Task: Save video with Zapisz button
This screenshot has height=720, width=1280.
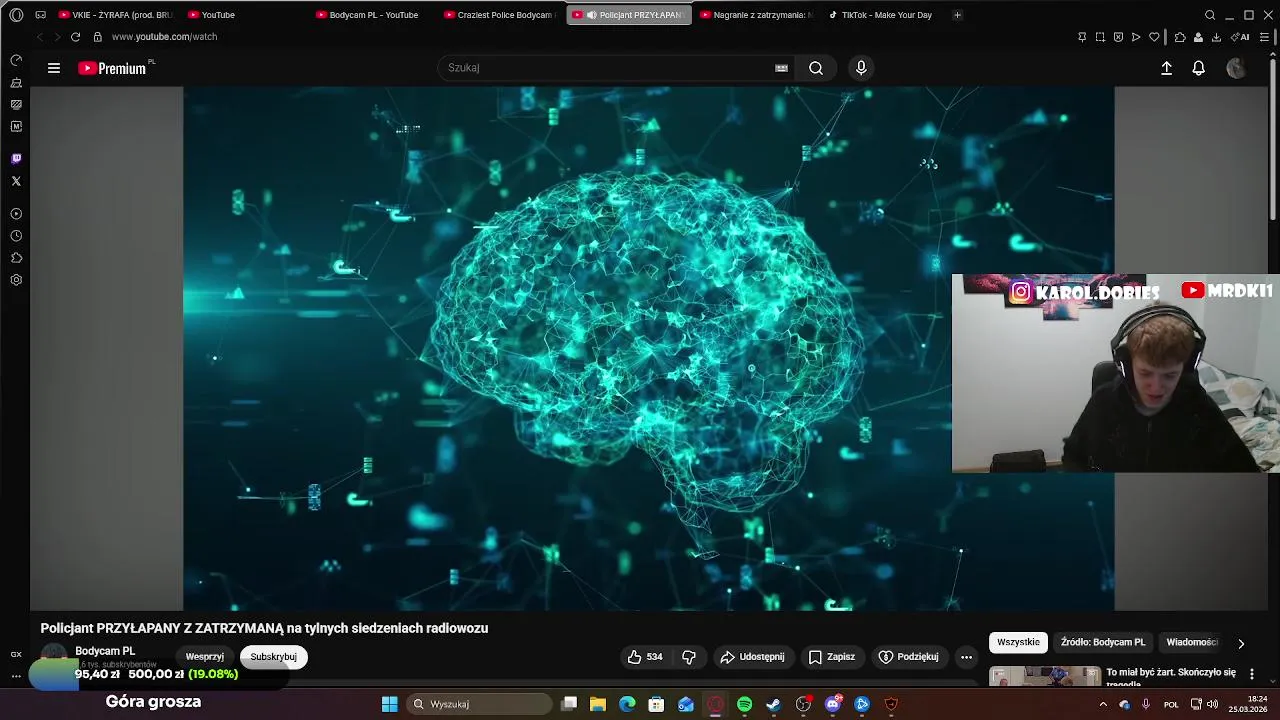Action: pos(831,657)
